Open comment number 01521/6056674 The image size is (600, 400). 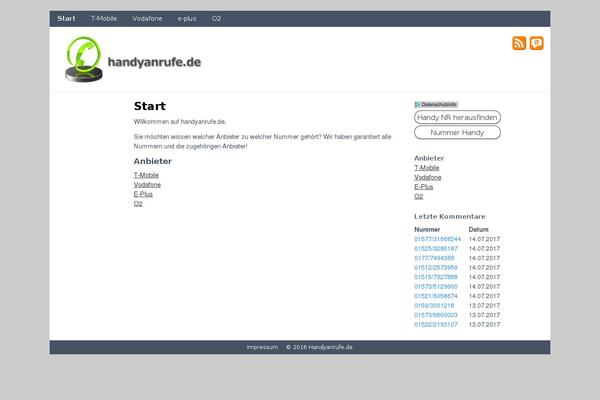coord(436,296)
